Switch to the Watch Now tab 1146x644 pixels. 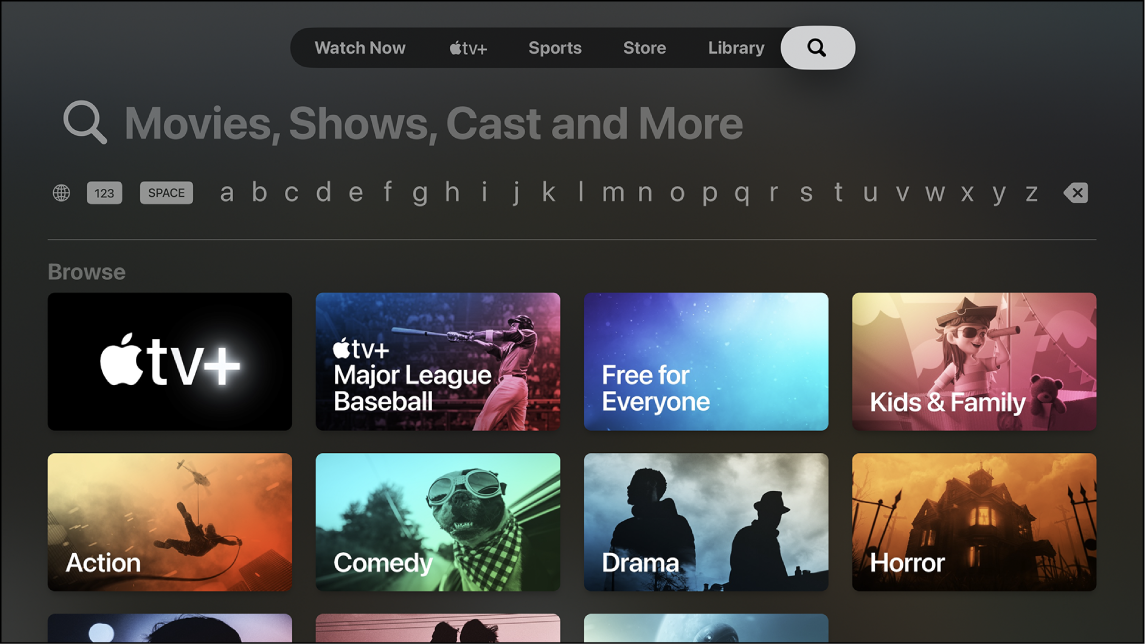(x=360, y=47)
